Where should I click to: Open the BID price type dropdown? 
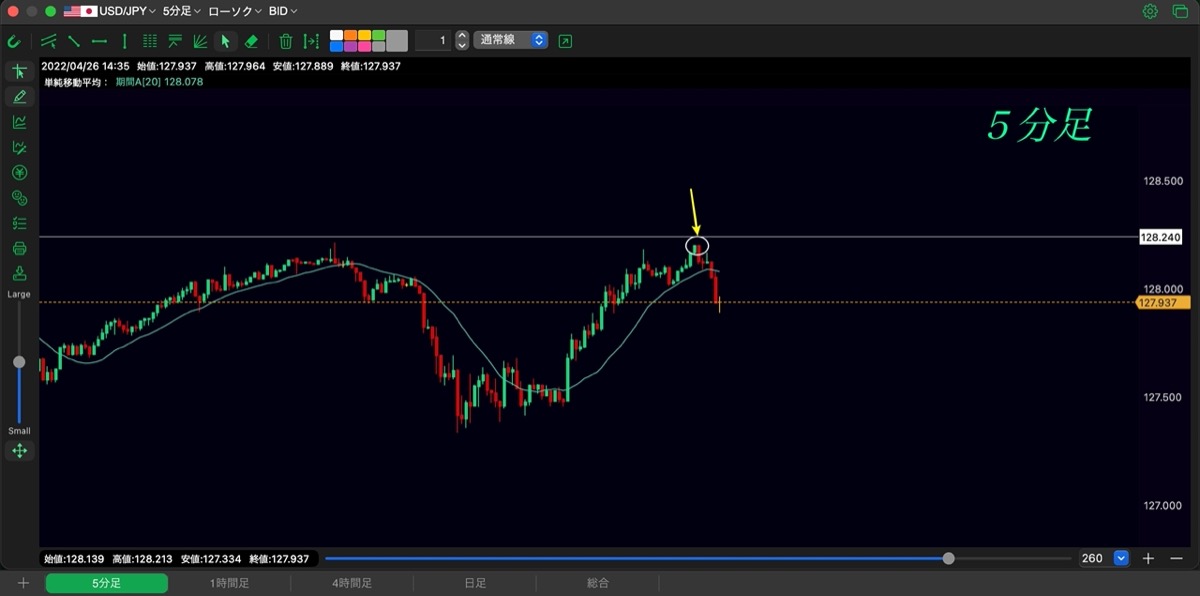pyautogui.click(x=283, y=12)
